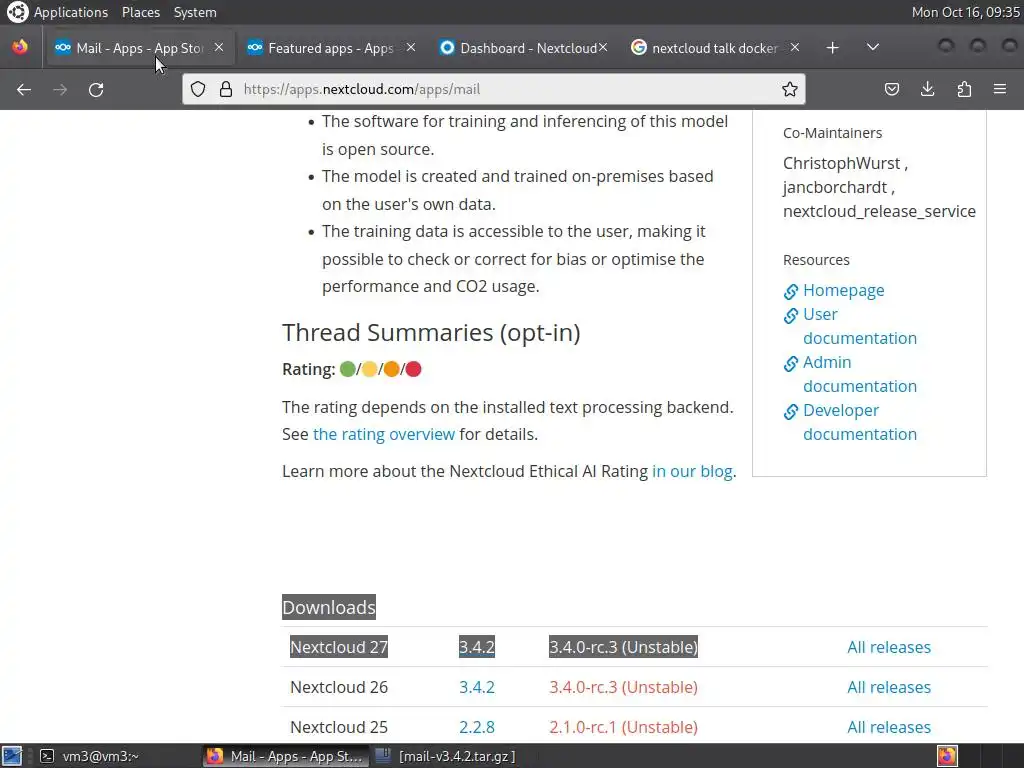
Task: Bookmark this page with the star icon
Action: tap(790, 89)
